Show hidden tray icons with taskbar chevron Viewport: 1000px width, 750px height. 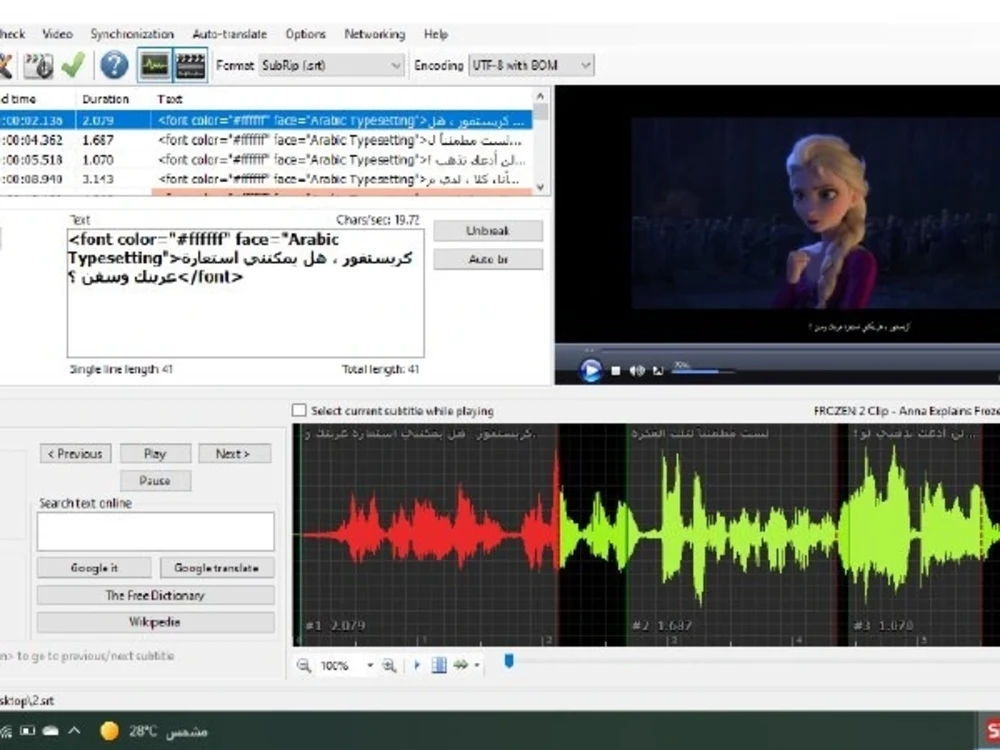[x=75, y=730]
